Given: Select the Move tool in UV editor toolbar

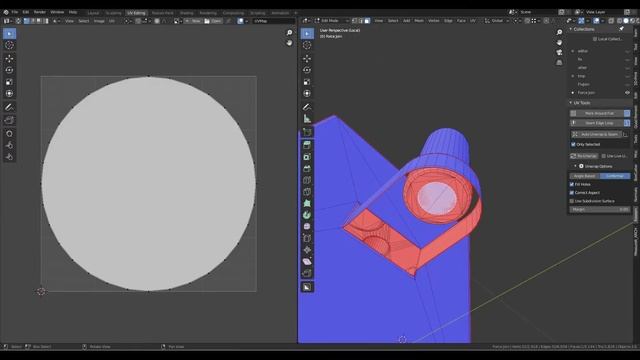Looking at the screenshot, I should pos(9,59).
